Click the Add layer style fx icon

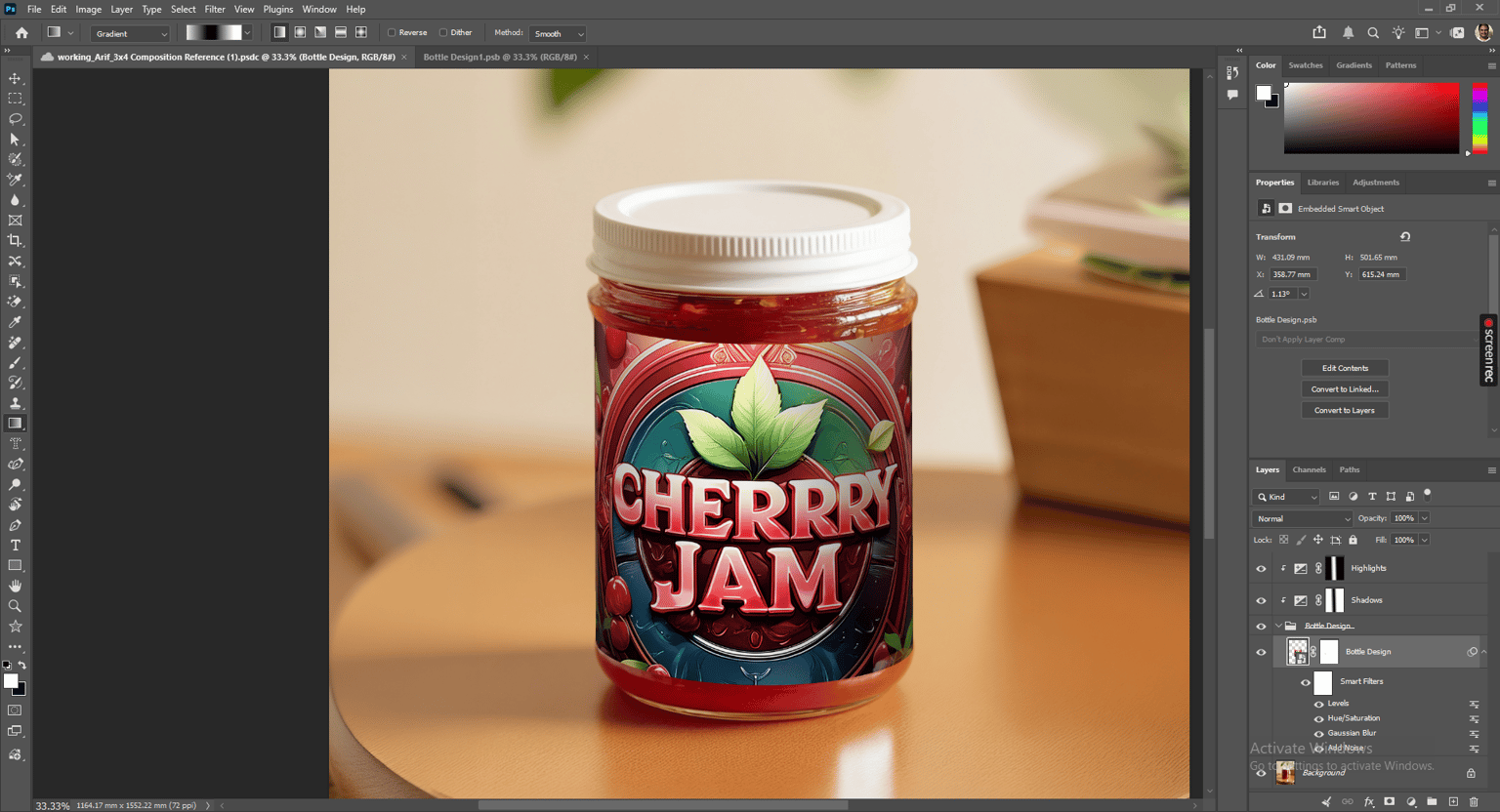coord(1368,801)
